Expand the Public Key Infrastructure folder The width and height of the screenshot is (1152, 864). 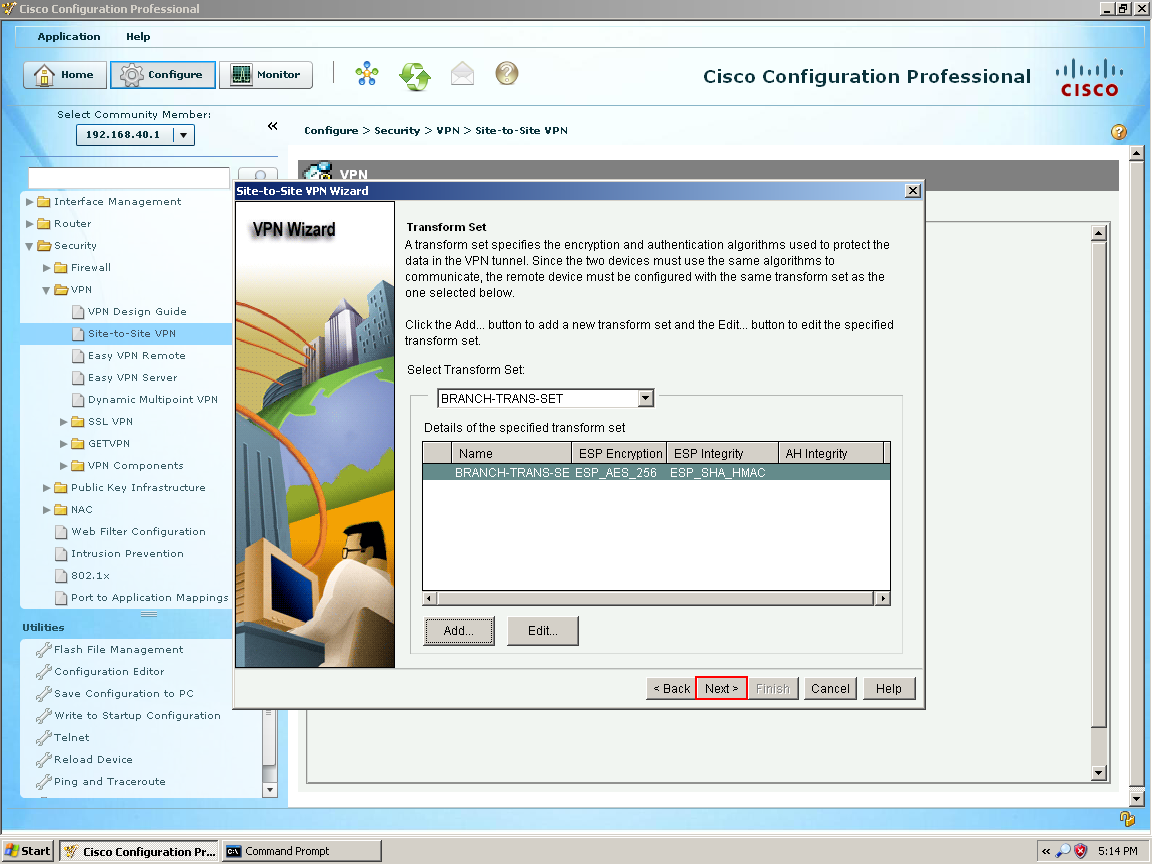46,488
